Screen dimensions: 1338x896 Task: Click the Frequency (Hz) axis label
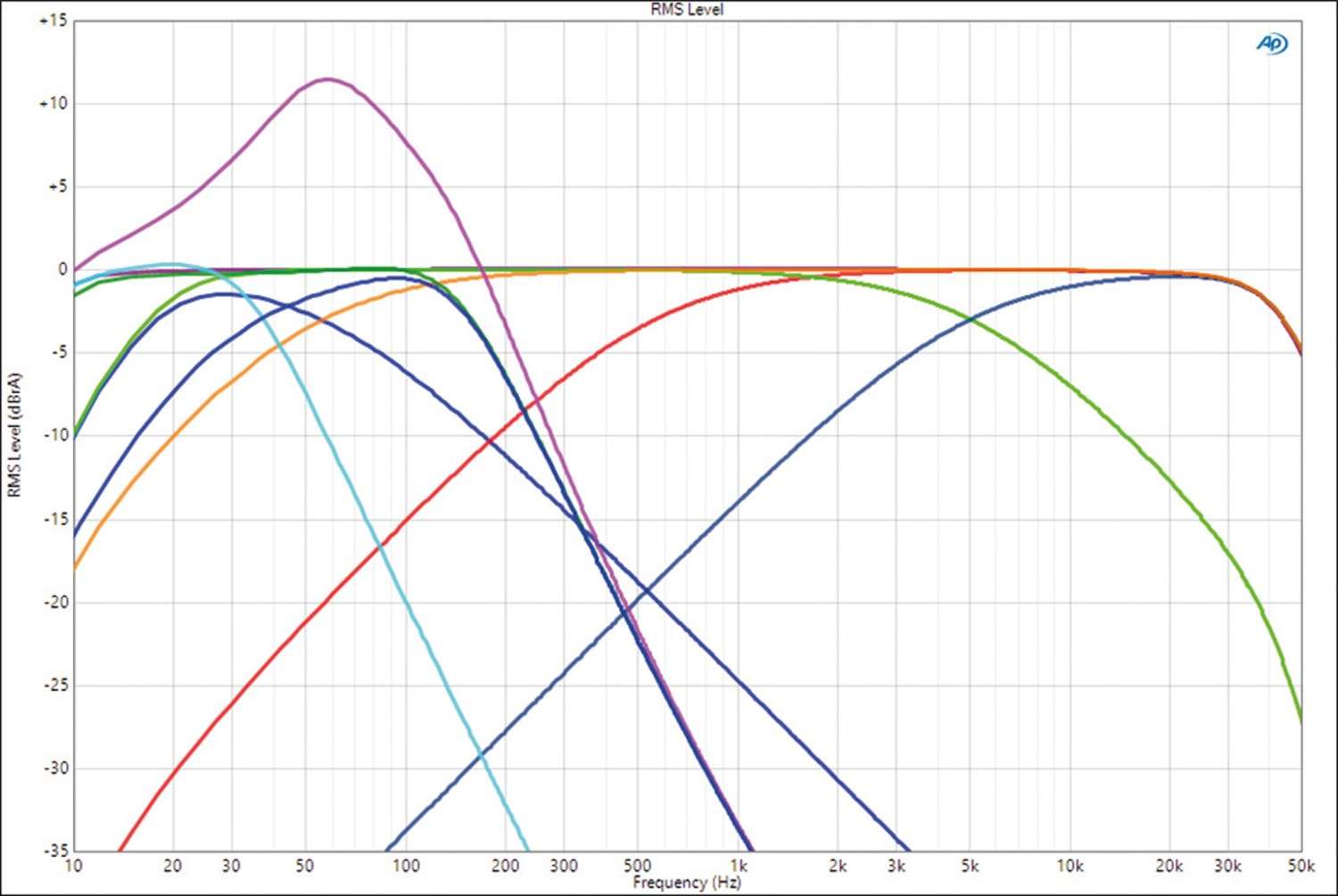pyautogui.click(x=686, y=883)
